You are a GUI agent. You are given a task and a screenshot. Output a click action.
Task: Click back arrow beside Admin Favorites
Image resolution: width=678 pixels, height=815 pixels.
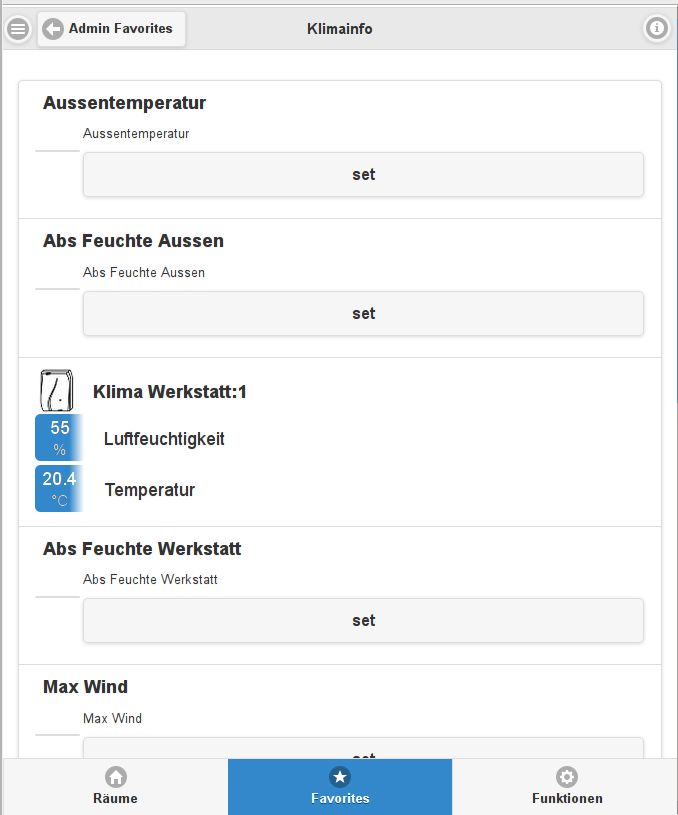54,29
